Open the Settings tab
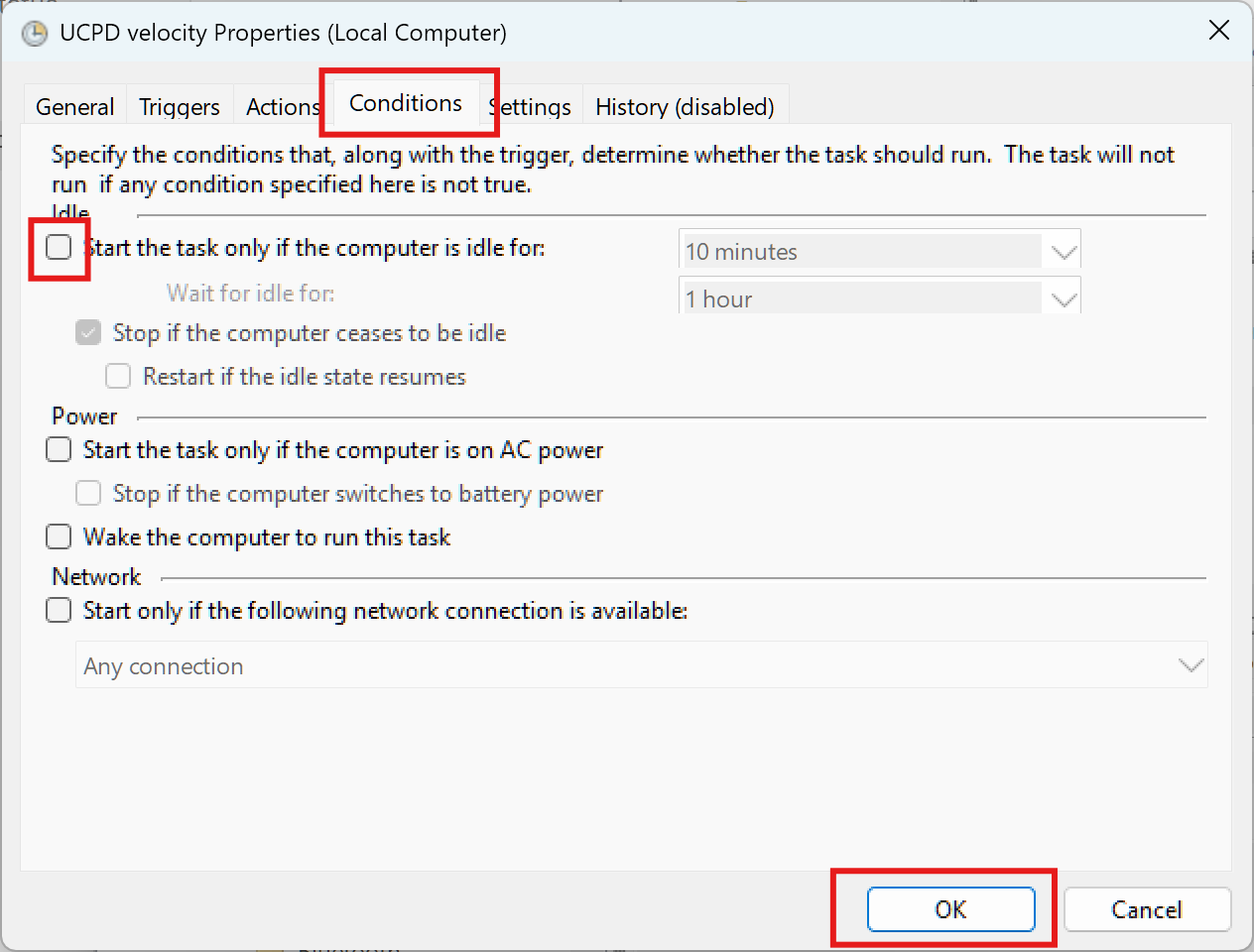Screen dimensions: 1254x952 (533, 107)
